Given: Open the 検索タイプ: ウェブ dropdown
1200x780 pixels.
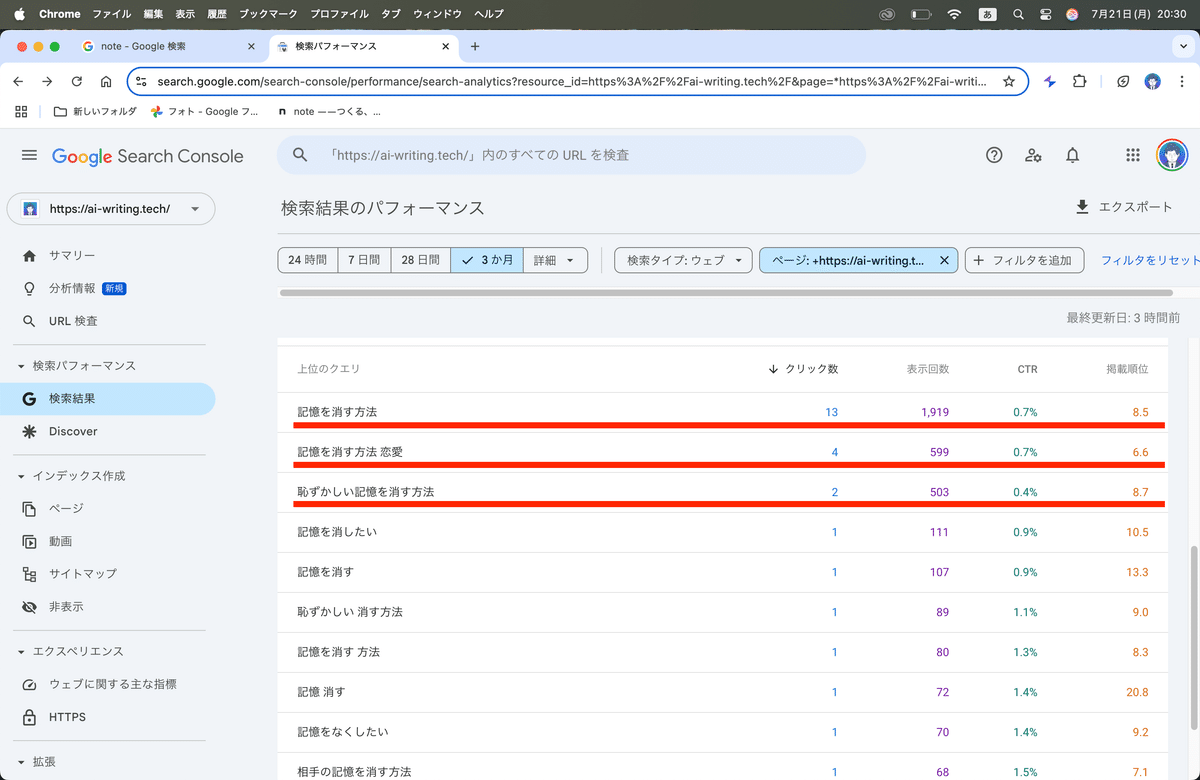Looking at the screenshot, I should pyautogui.click(x=683, y=260).
